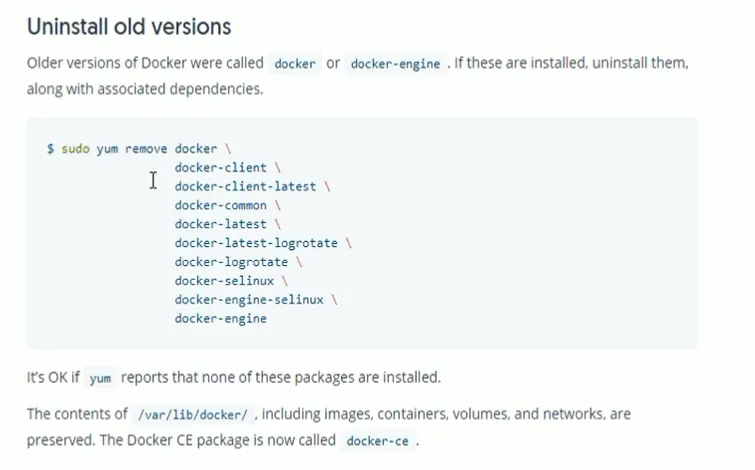
Task: Click the "Uninstall old versions" heading
Action: tap(129, 25)
